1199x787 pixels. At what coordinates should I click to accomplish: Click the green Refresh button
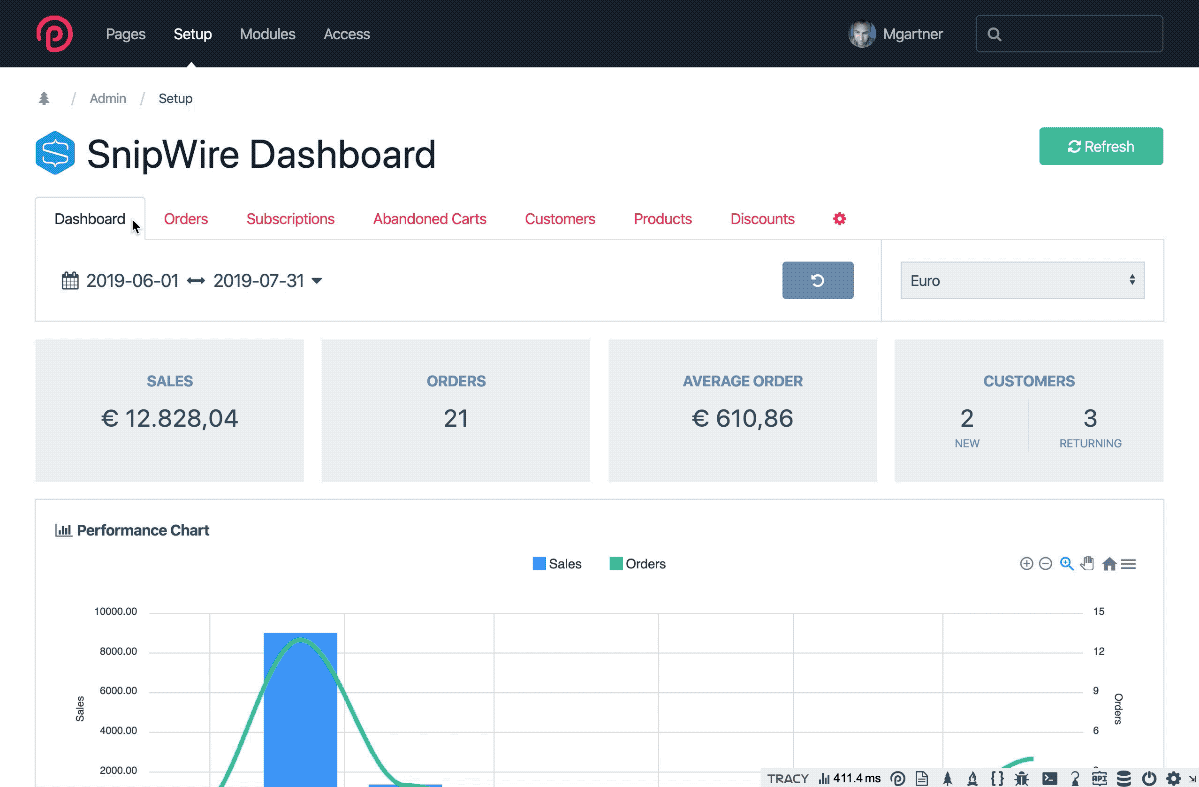tap(1101, 146)
